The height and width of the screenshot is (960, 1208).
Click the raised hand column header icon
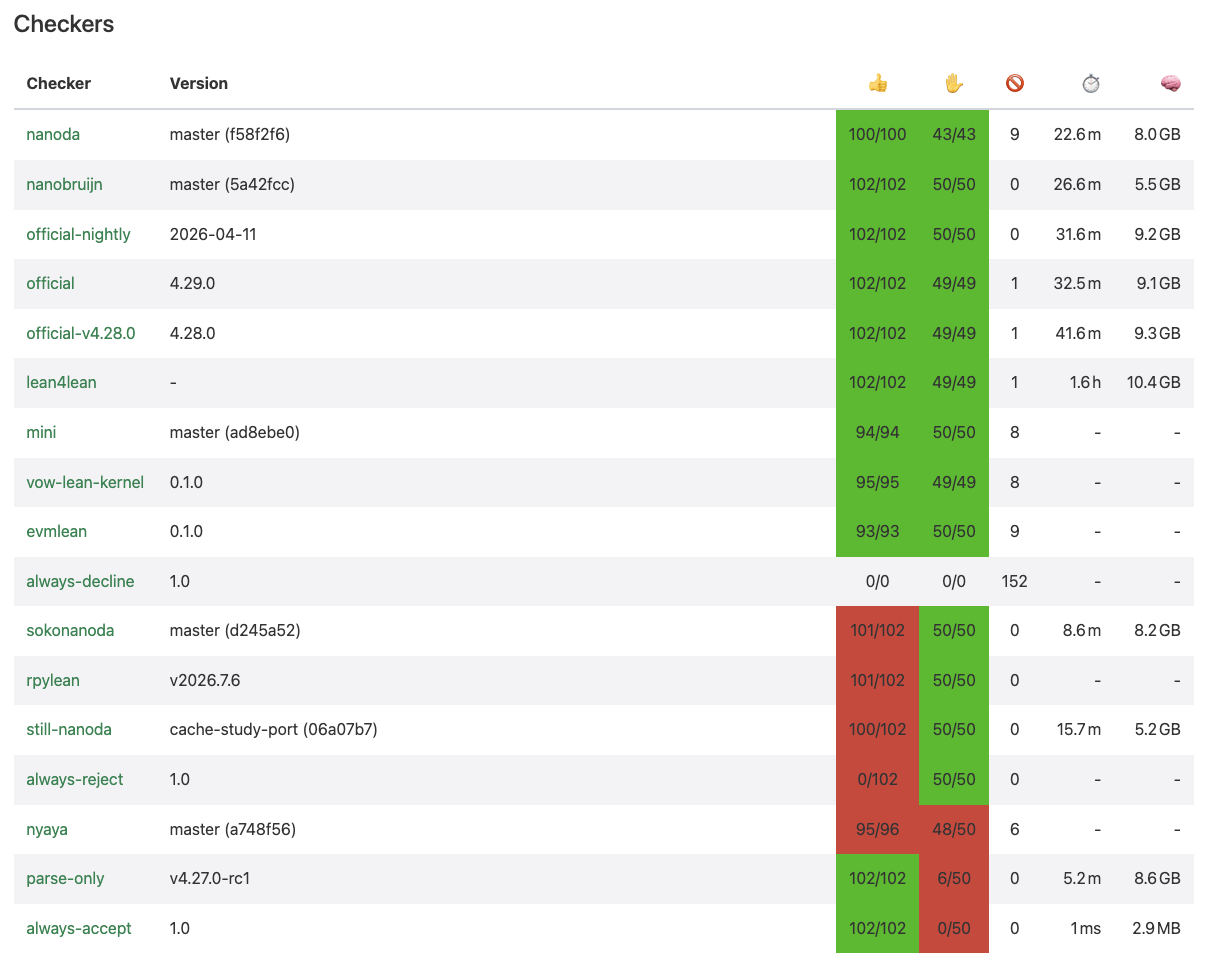tap(954, 84)
